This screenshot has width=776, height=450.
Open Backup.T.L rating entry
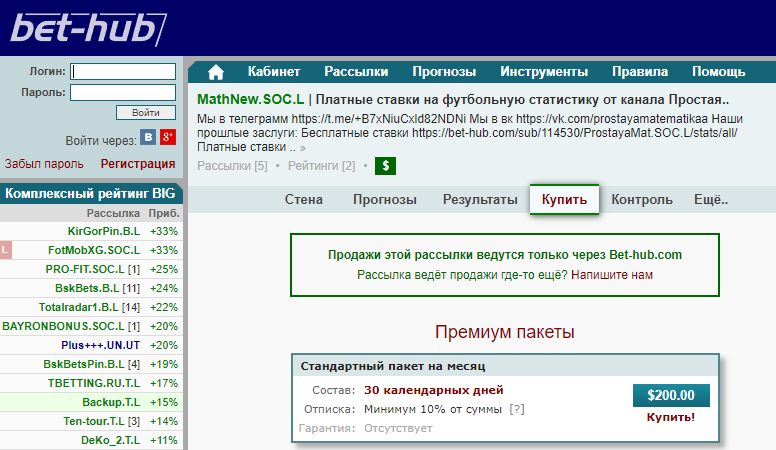pyautogui.click(x=111, y=402)
